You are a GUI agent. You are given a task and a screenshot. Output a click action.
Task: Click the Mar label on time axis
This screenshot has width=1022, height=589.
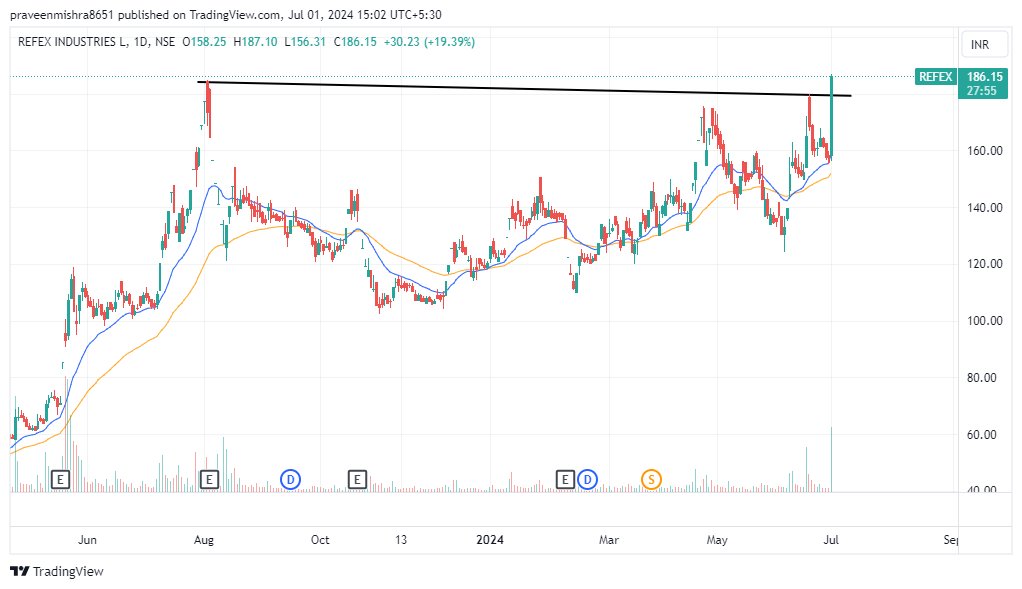click(x=609, y=539)
